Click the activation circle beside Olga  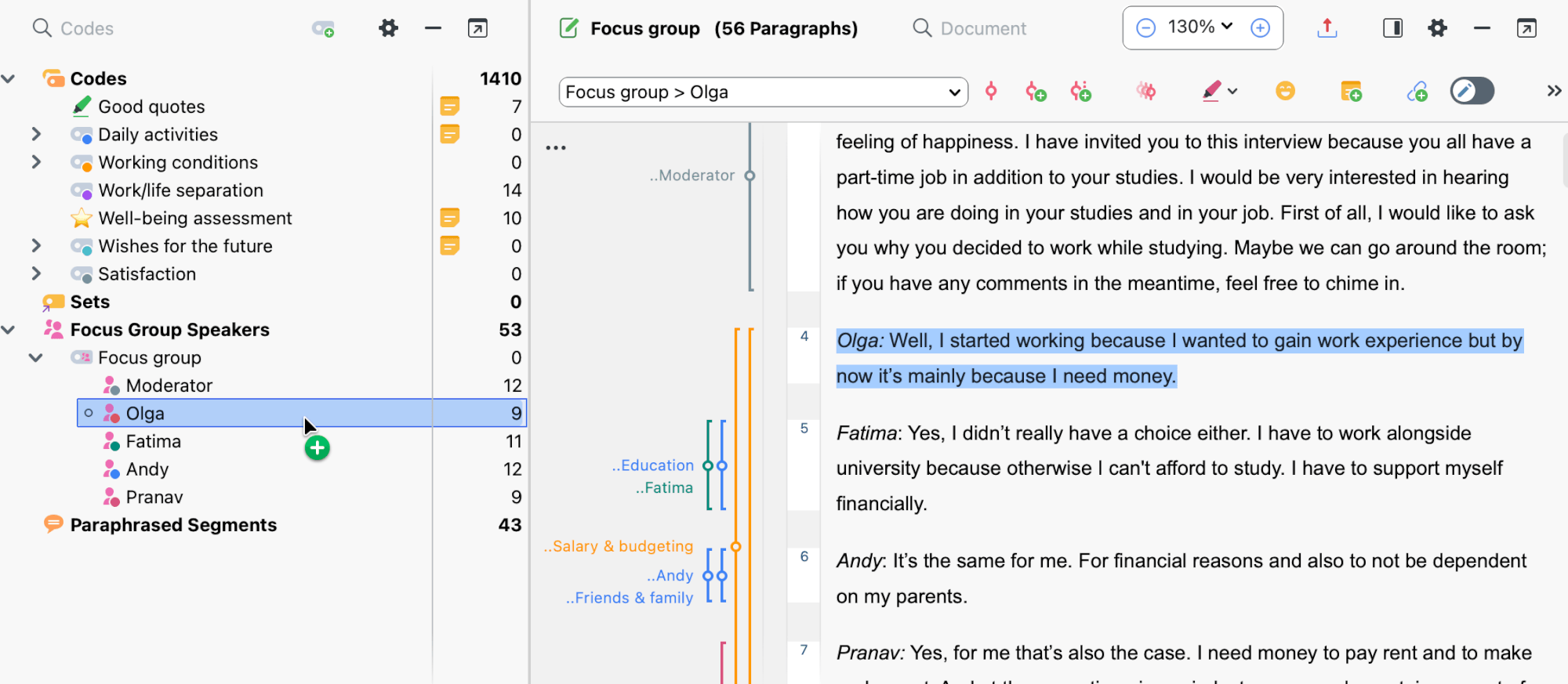[89, 413]
